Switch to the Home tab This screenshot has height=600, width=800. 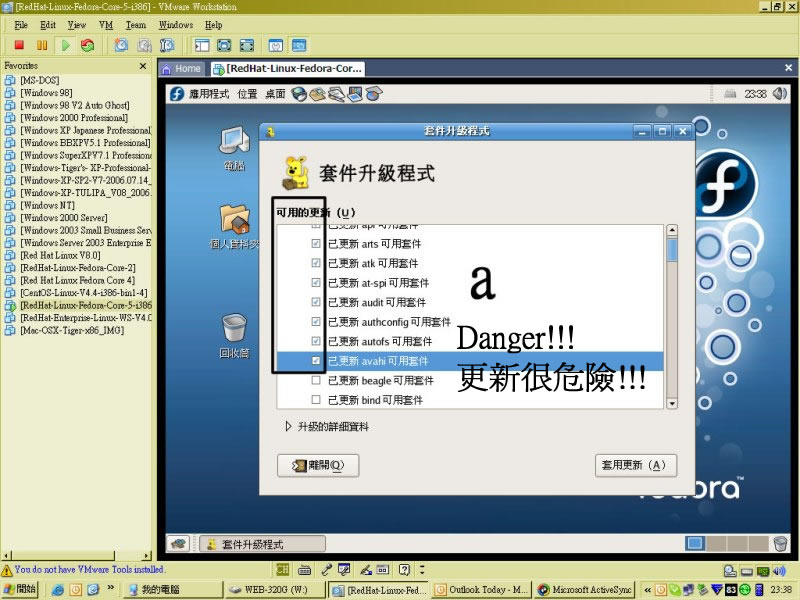pos(182,69)
